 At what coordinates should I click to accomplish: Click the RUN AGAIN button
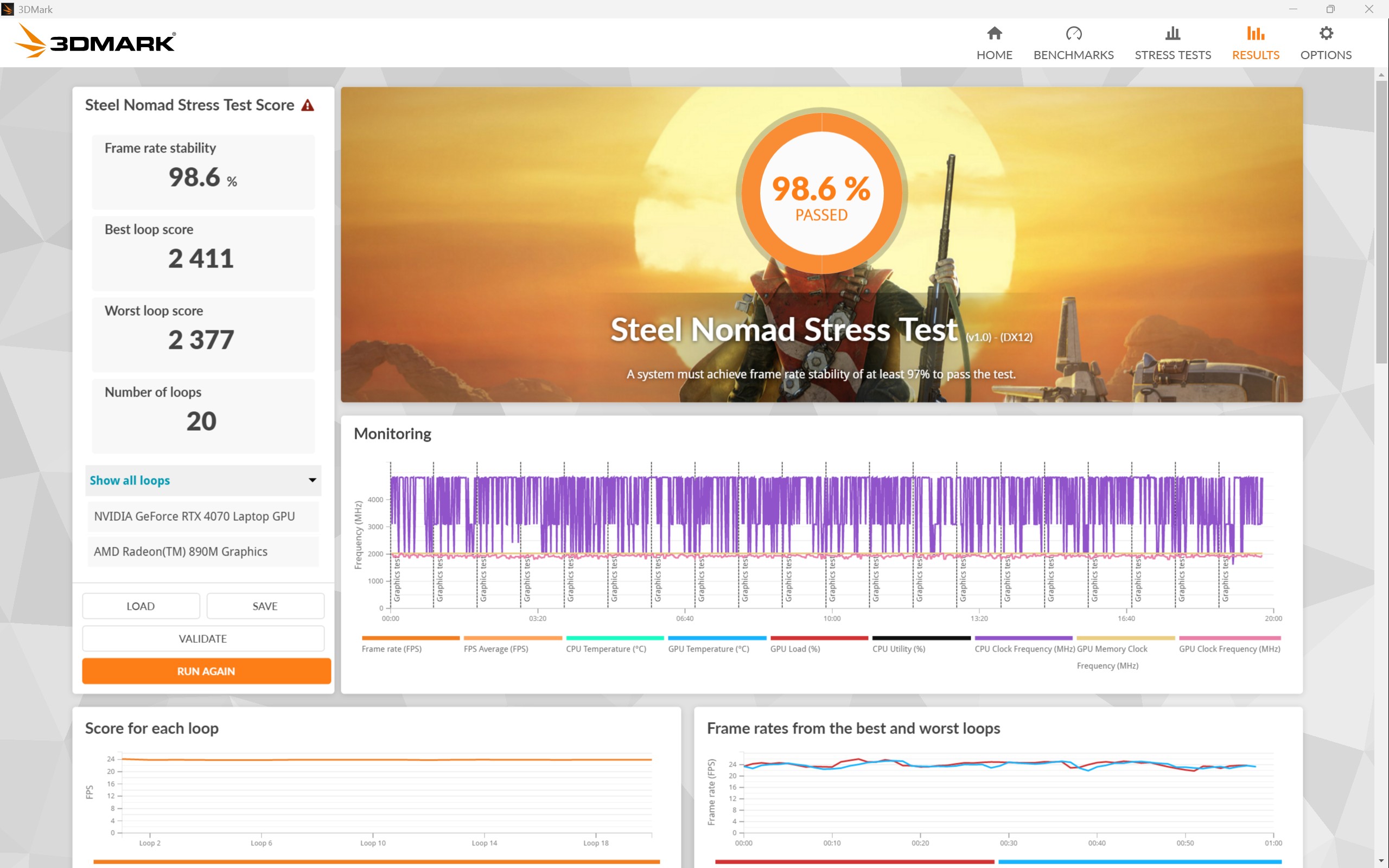tap(206, 671)
